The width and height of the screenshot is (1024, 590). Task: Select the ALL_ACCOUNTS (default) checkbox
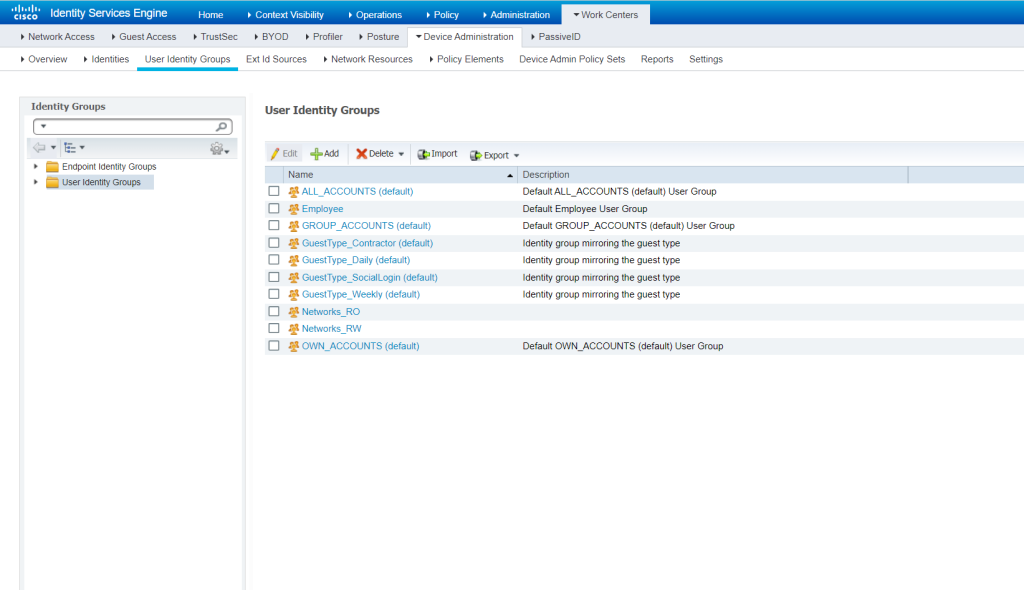coord(274,191)
